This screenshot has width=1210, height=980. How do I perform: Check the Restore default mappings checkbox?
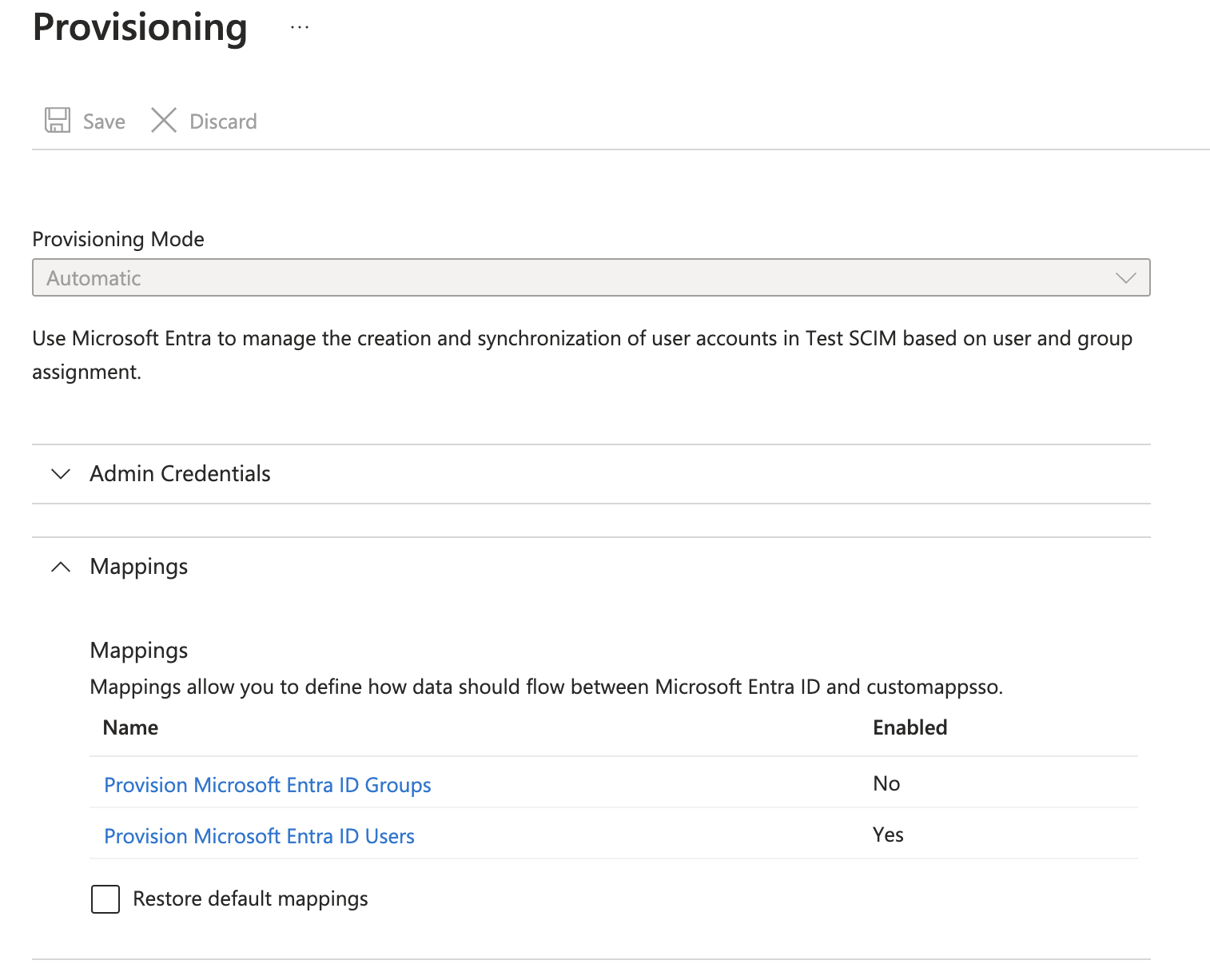[105, 899]
